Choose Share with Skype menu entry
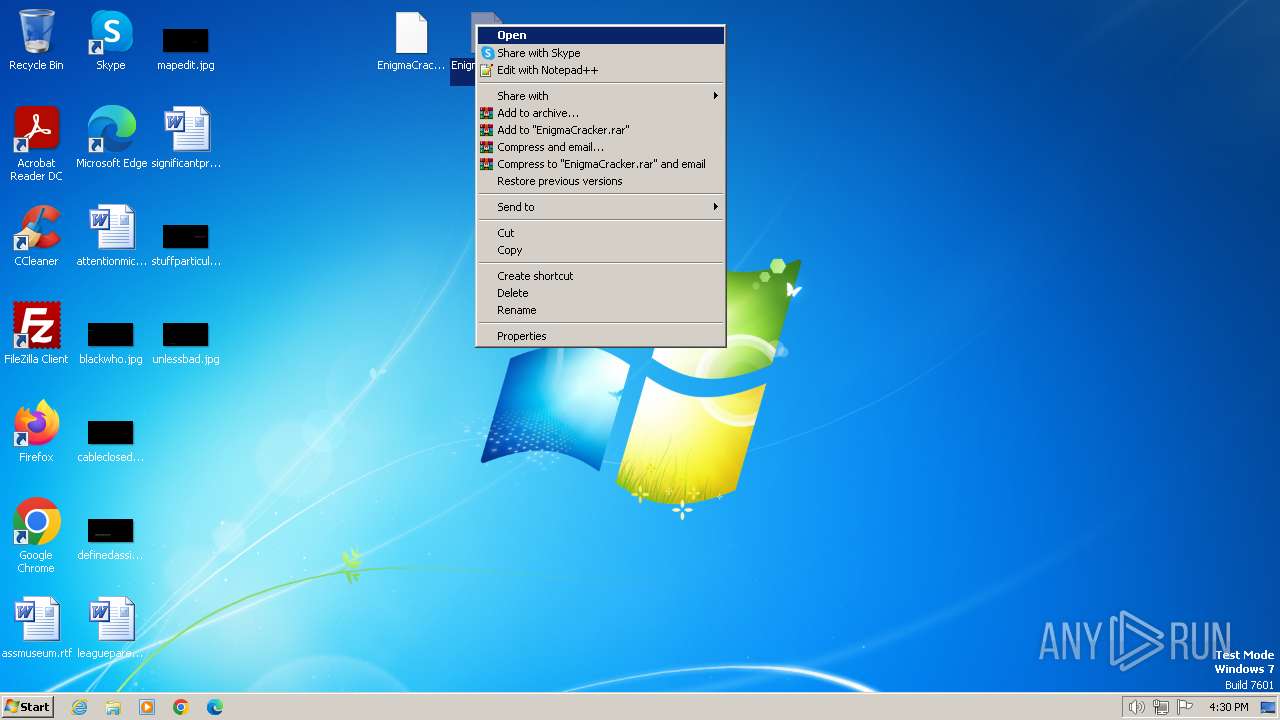 600,53
